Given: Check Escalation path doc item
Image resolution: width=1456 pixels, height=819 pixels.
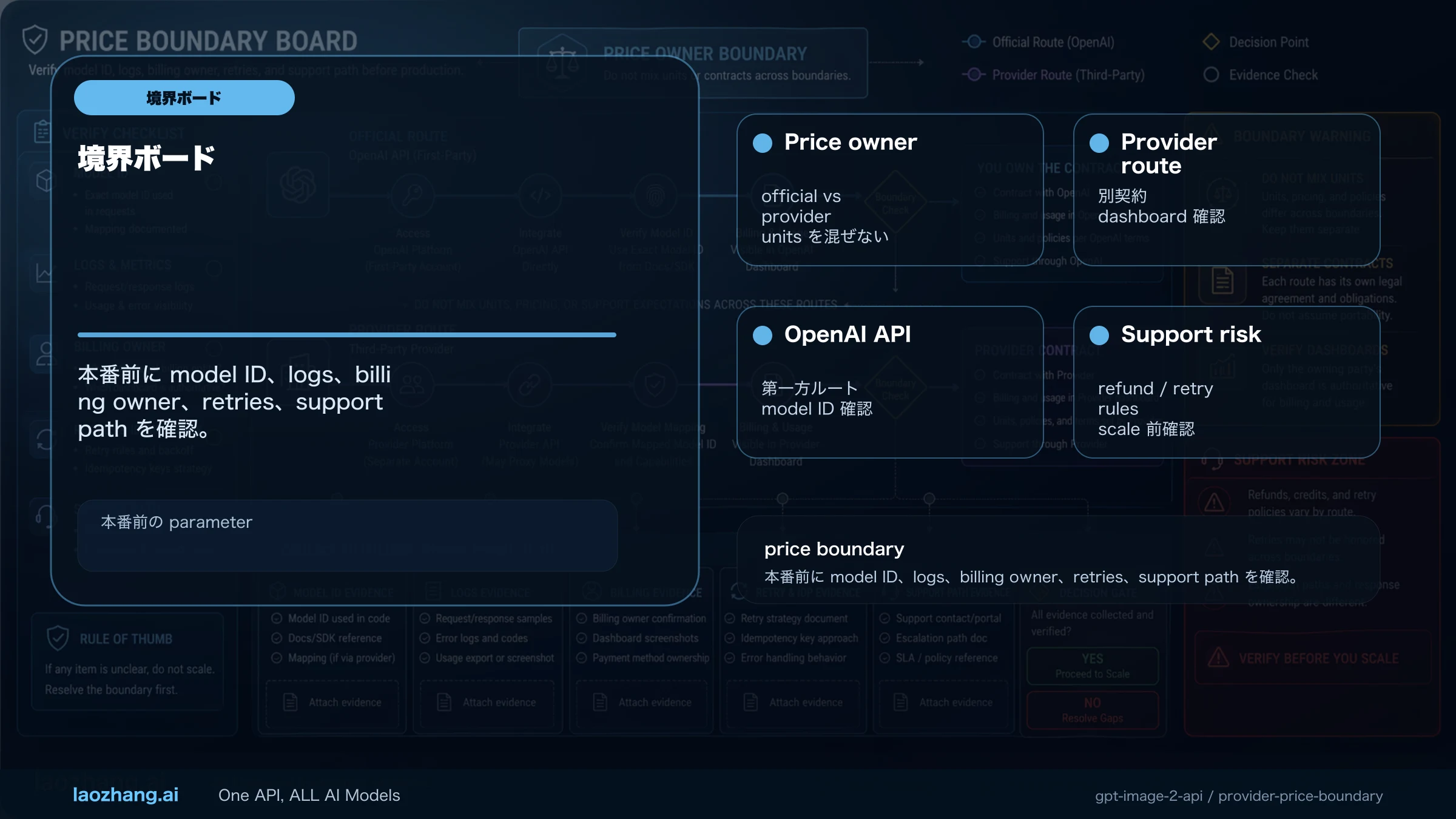Looking at the screenshot, I should click(885, 638).
